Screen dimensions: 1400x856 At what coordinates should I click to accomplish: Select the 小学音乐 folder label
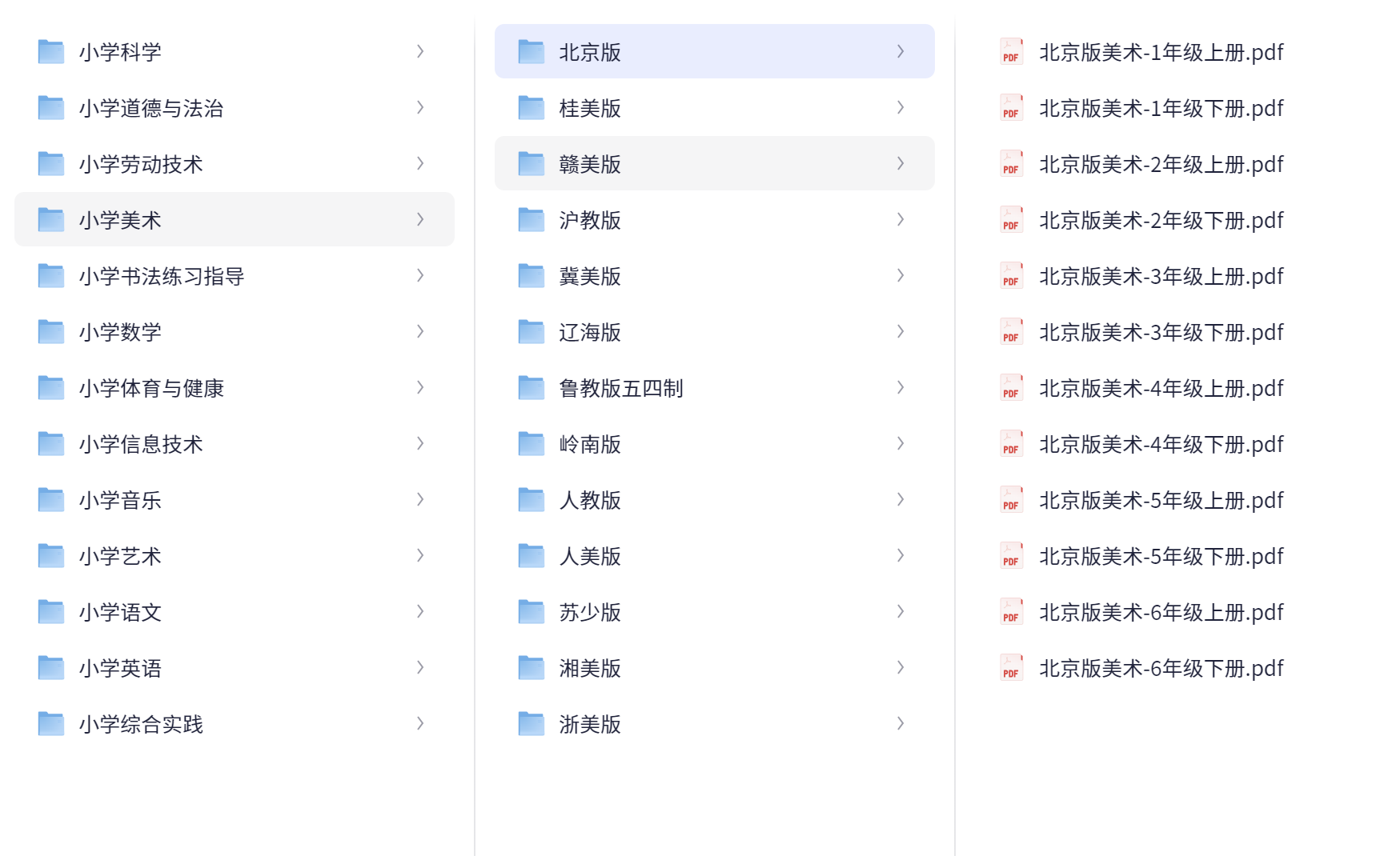[120, 500]
